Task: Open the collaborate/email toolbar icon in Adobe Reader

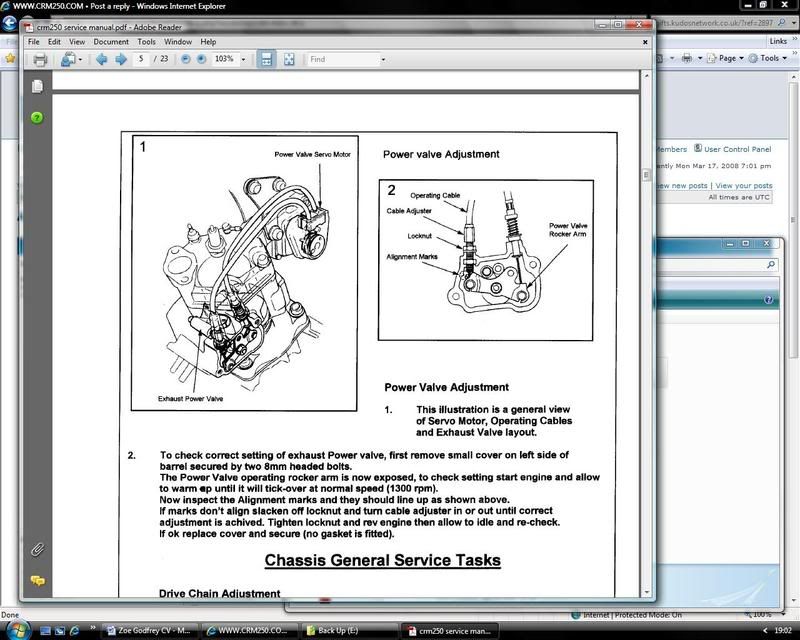Action: (67, 60)
